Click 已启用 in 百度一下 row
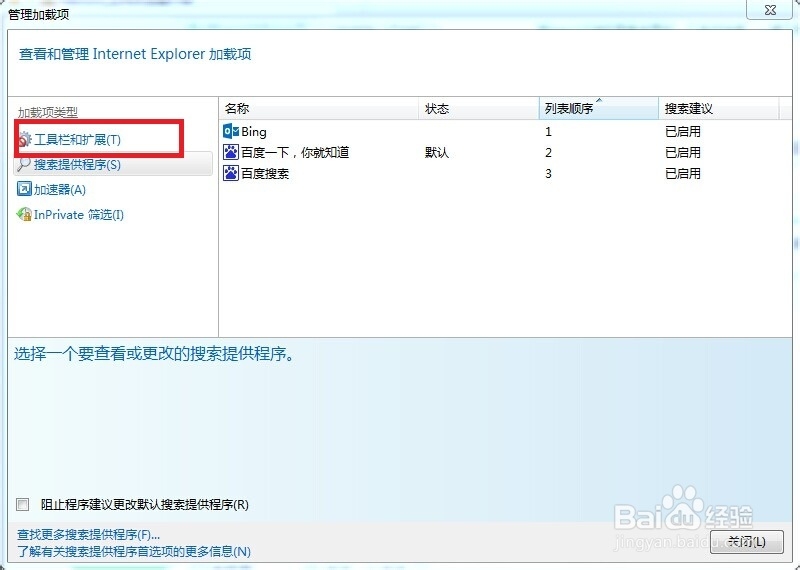800x570 pixels. 683,152
